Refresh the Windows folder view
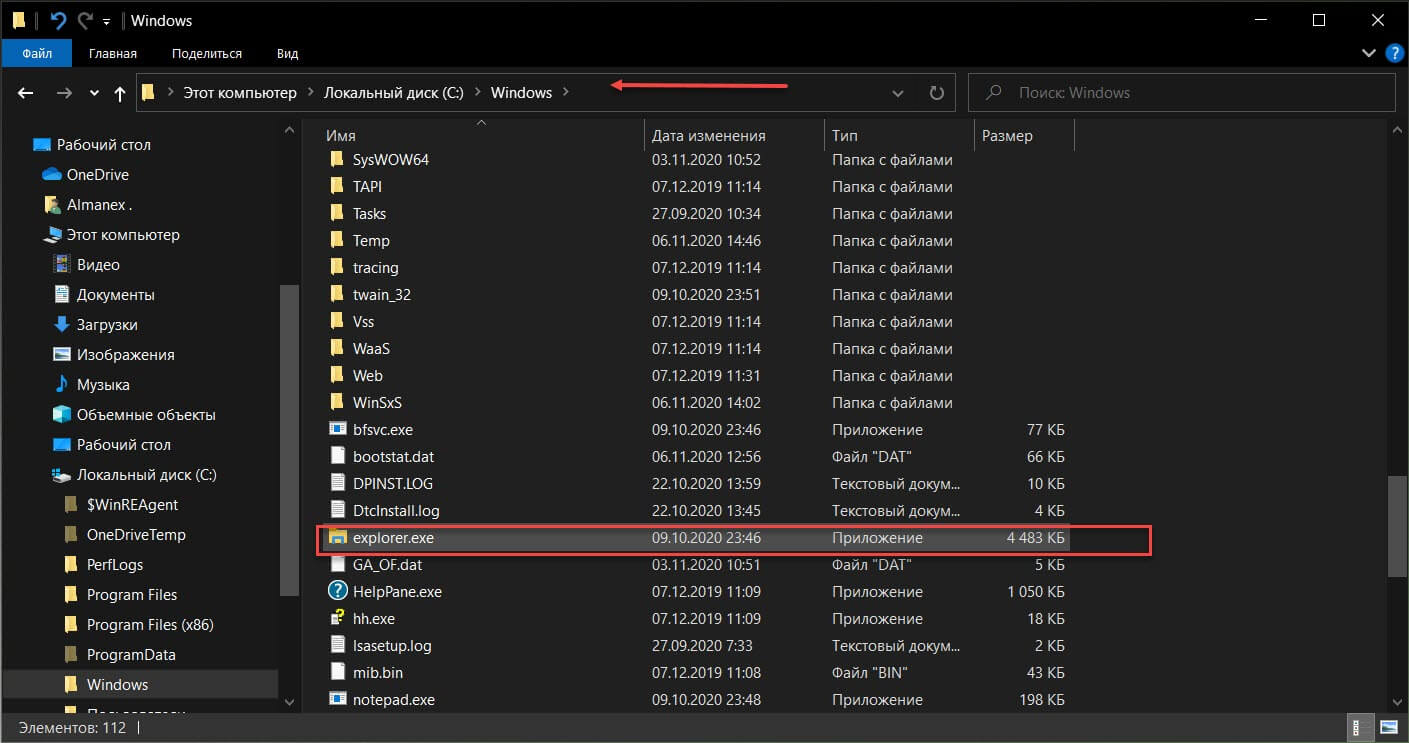The width and height of the screenshot is (1409, 743). 936,92
